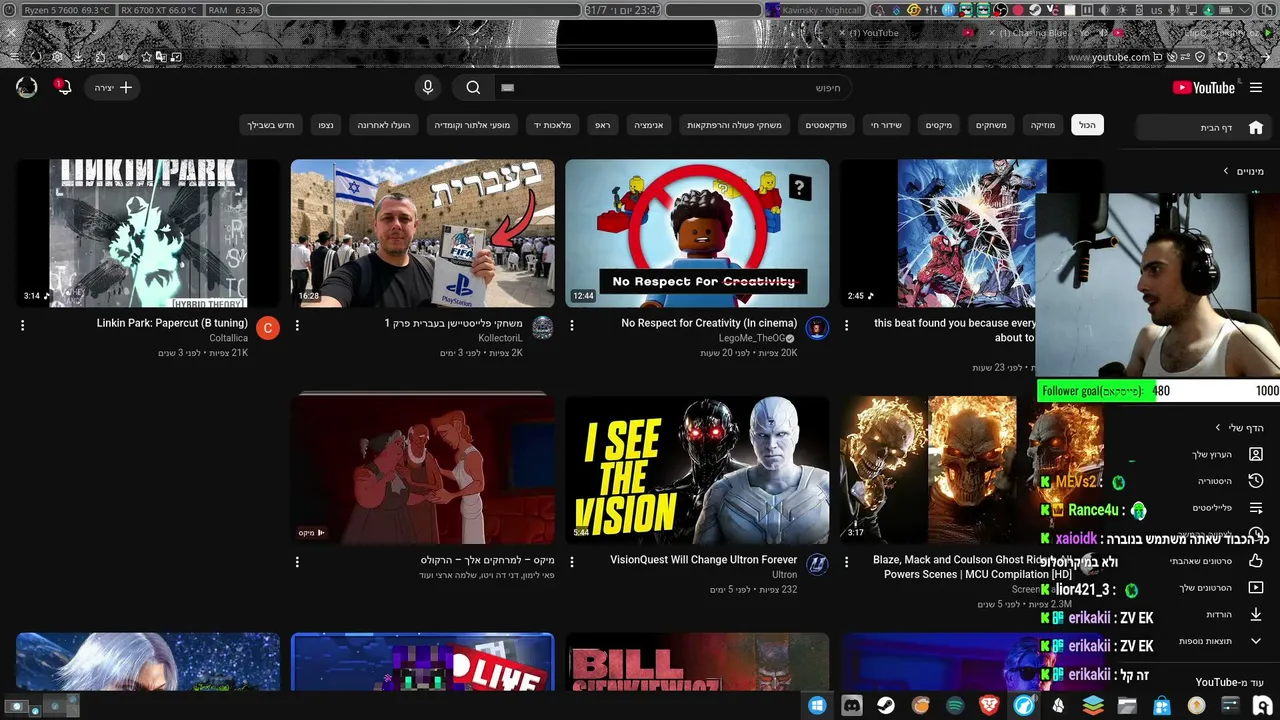Select the Live (שידור חי) filter chip

(886, 125)
